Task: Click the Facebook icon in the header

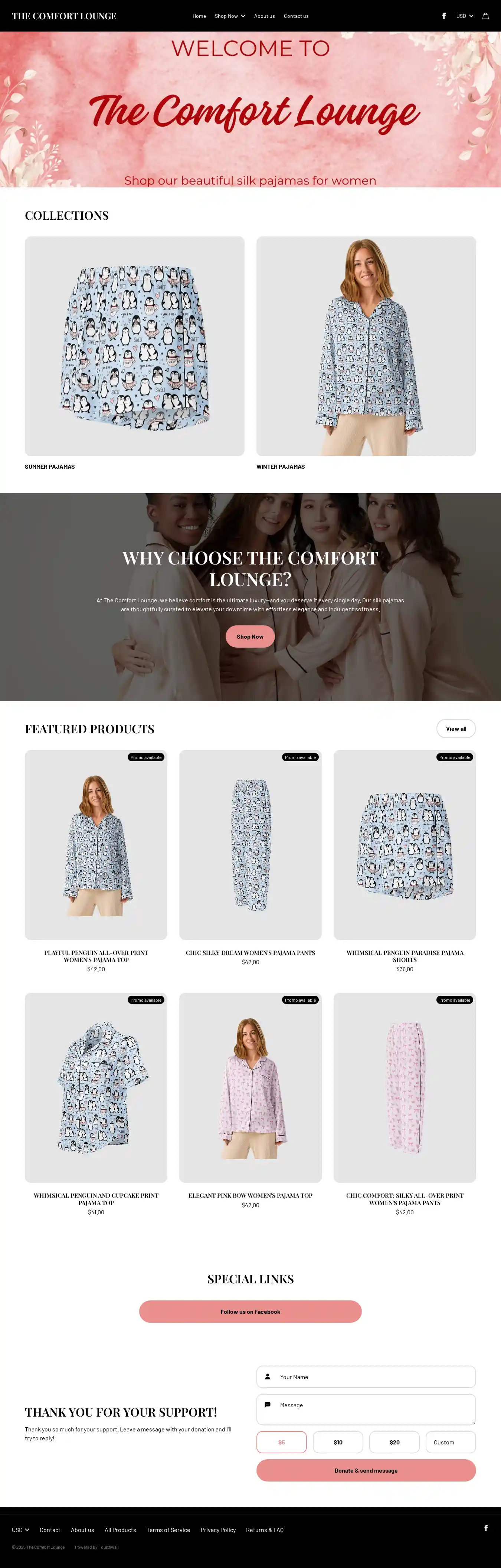Action: coord(444,16)
